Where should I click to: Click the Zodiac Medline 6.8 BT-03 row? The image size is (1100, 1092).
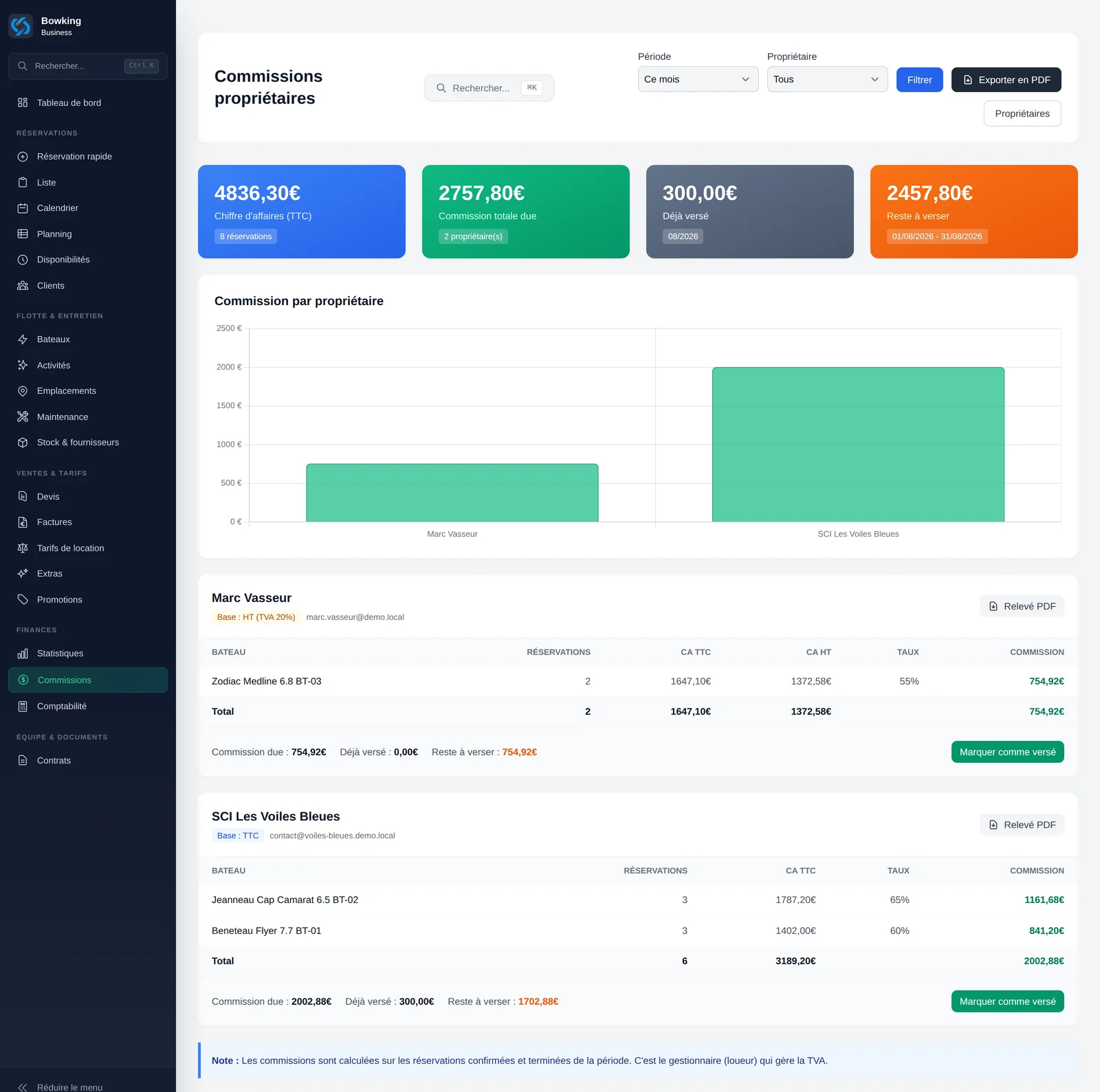638,681
